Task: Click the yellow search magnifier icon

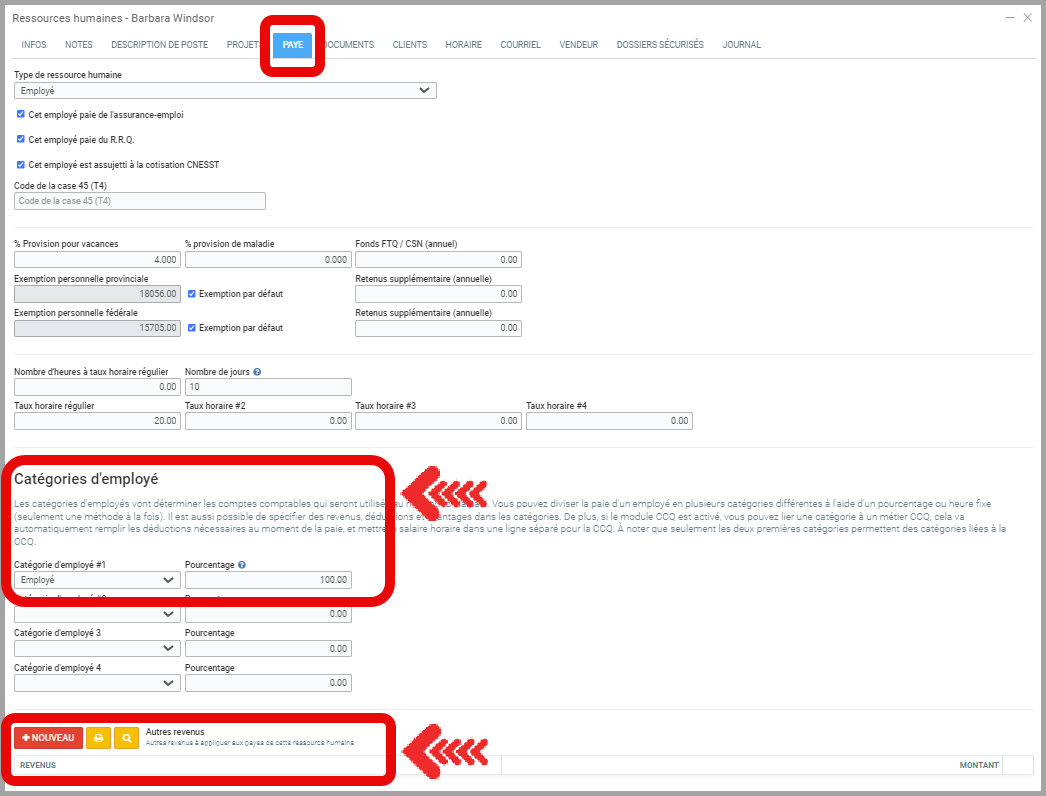Action: click(126, 738)
